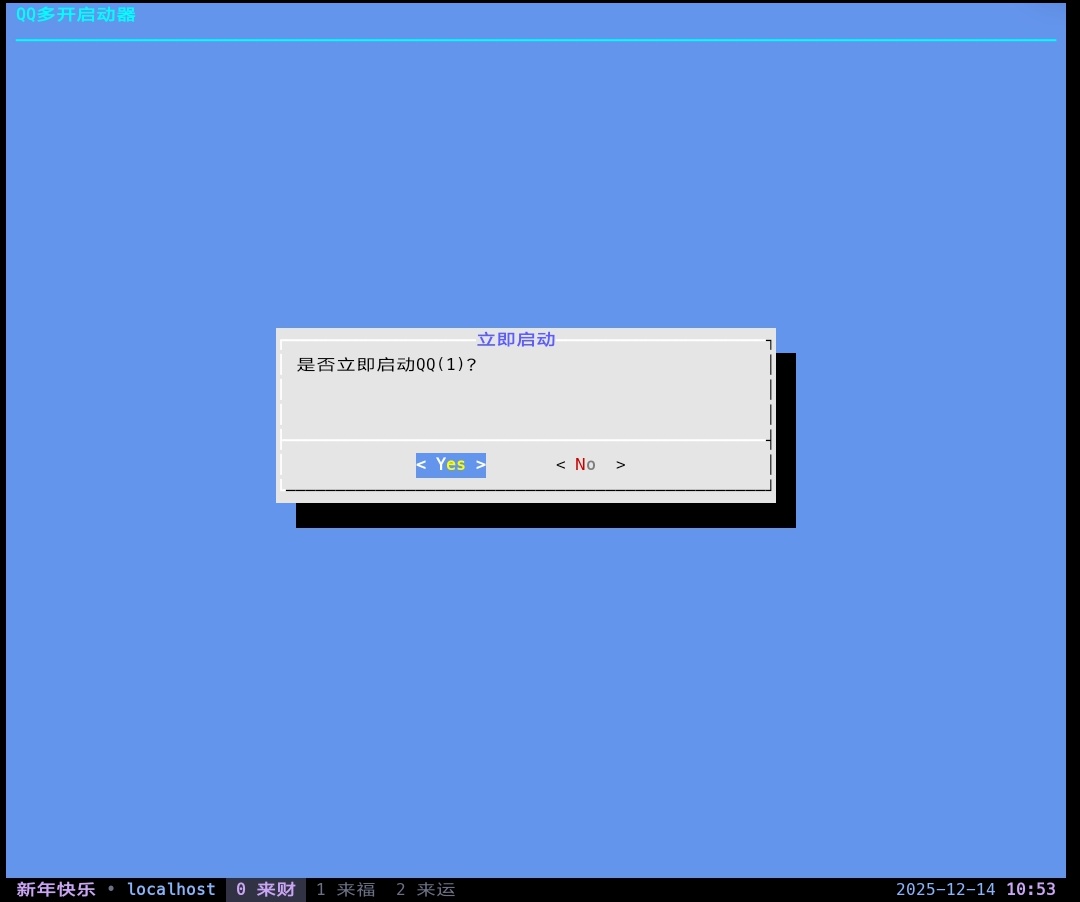The width and height of the screenshot is (1080, 902).
Task: Click the 10:53 clock in status bar
Action: tap(1030, 889)
